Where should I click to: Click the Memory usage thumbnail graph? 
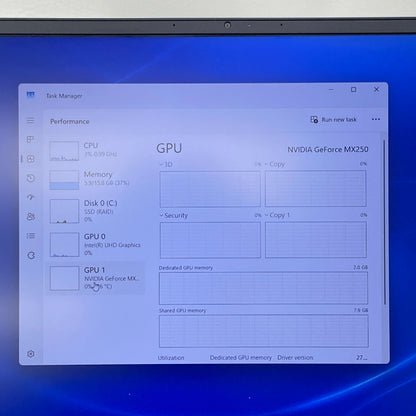(64, 180)
